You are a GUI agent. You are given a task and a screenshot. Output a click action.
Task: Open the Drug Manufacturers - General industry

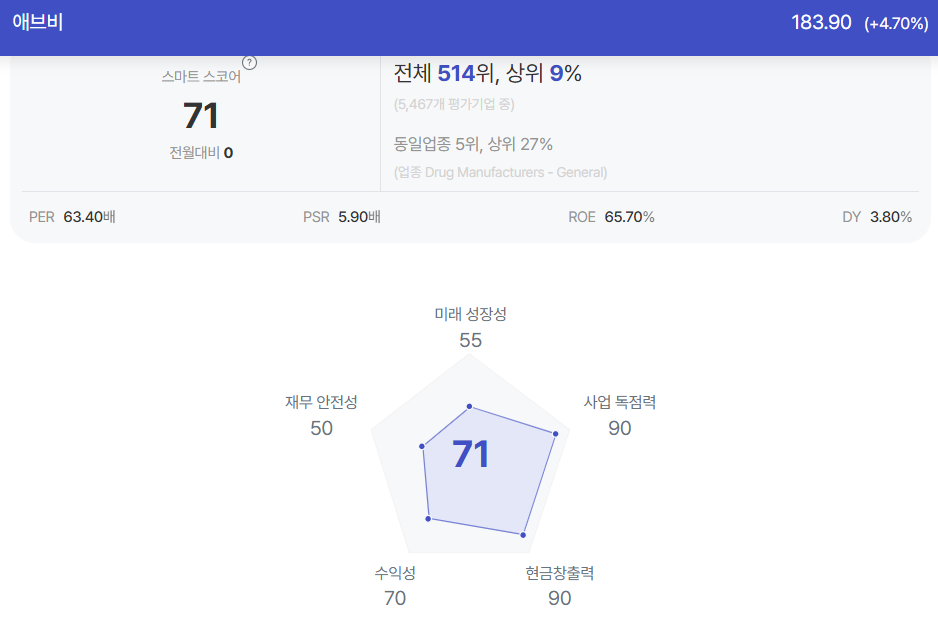[501, 172]
